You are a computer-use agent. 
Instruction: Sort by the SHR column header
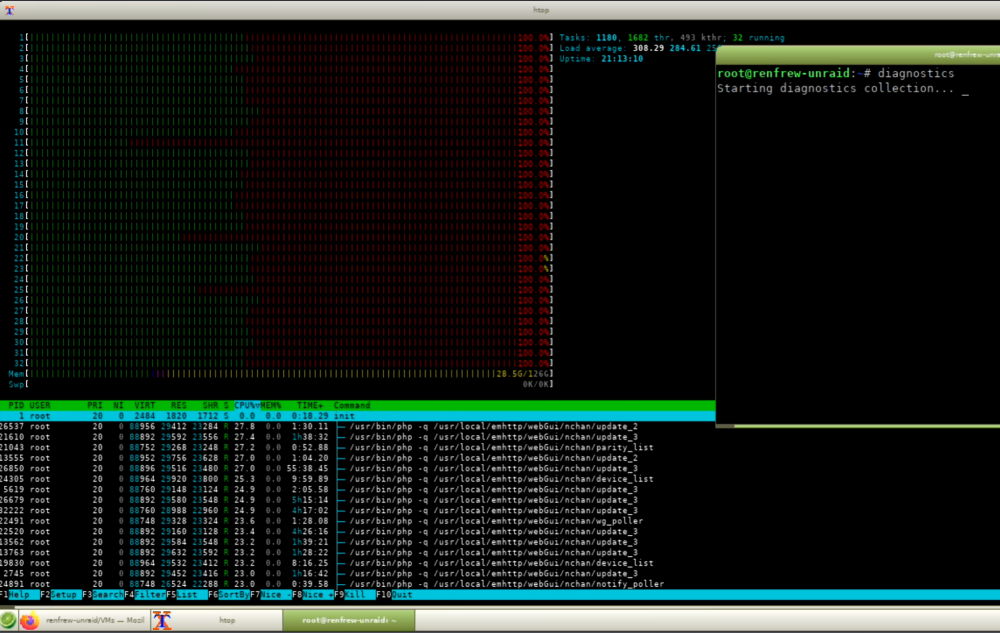point(210,405)
